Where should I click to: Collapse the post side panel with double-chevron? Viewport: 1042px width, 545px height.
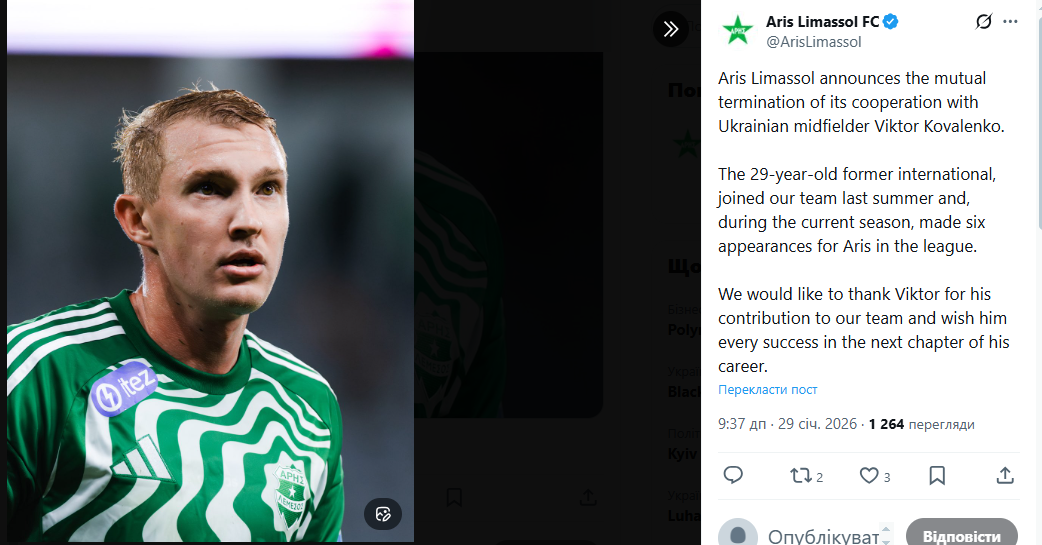[671, 29]
